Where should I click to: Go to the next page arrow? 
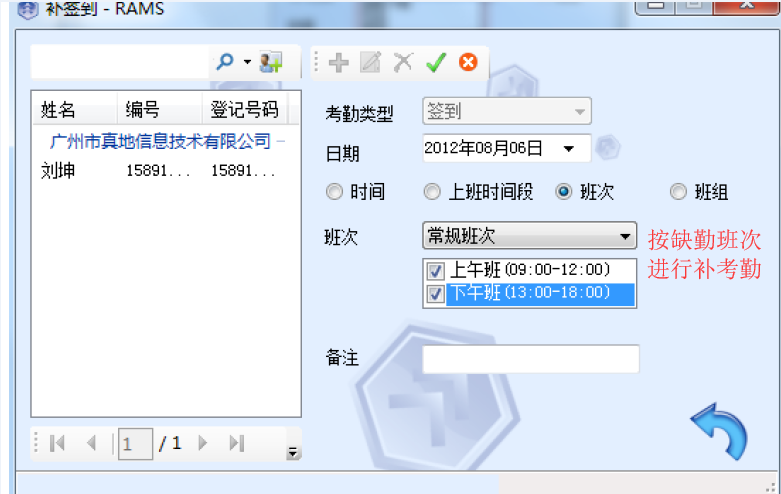tap(203, 443)
